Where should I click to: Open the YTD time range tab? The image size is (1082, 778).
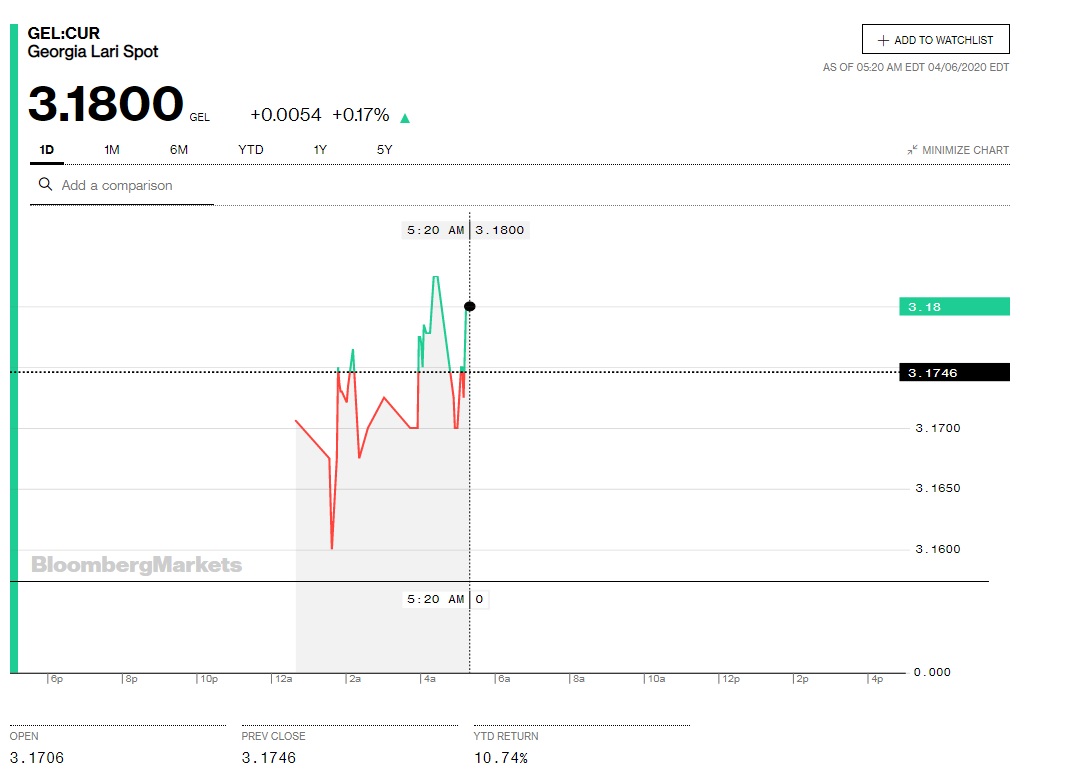pyautogui.click(x=250, y=150)
